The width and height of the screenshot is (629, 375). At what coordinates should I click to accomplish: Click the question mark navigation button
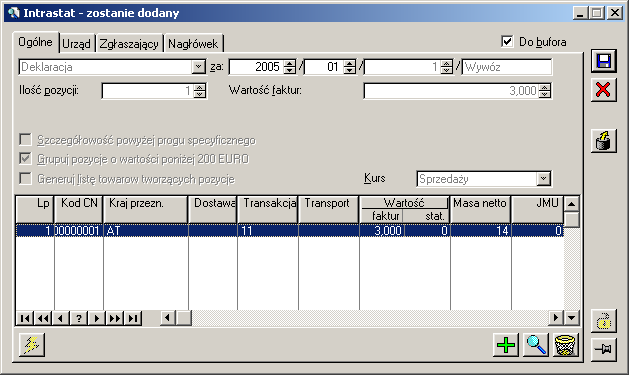(x=79, y=318)
